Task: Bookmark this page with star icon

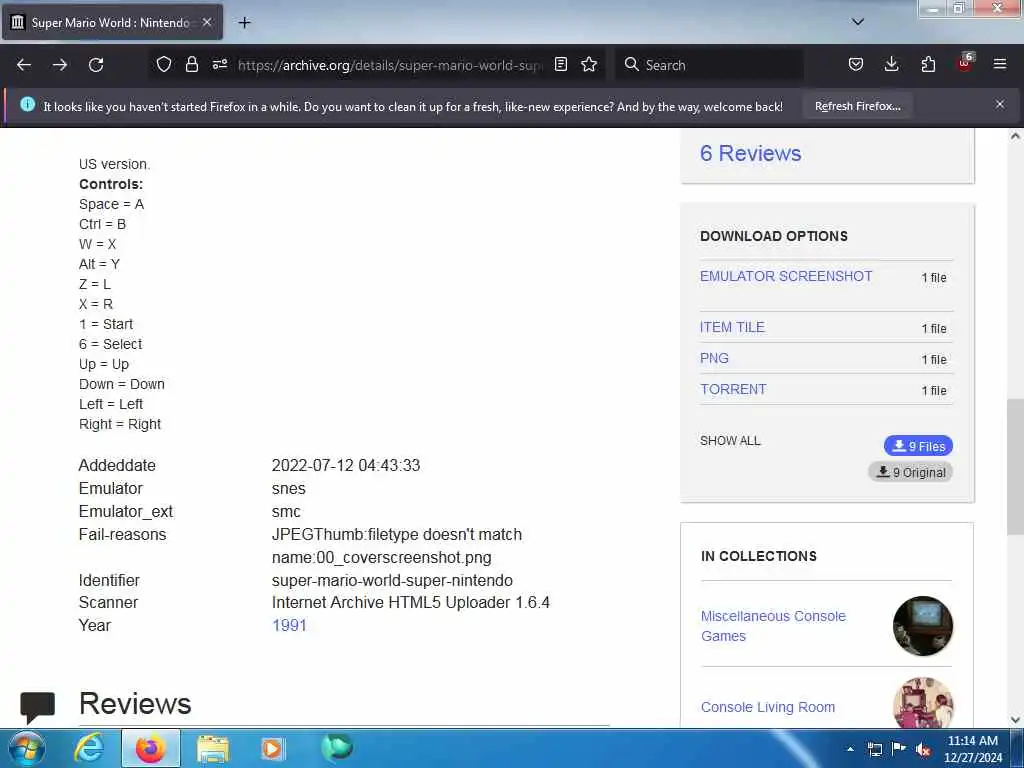Action: click(589, 64)
